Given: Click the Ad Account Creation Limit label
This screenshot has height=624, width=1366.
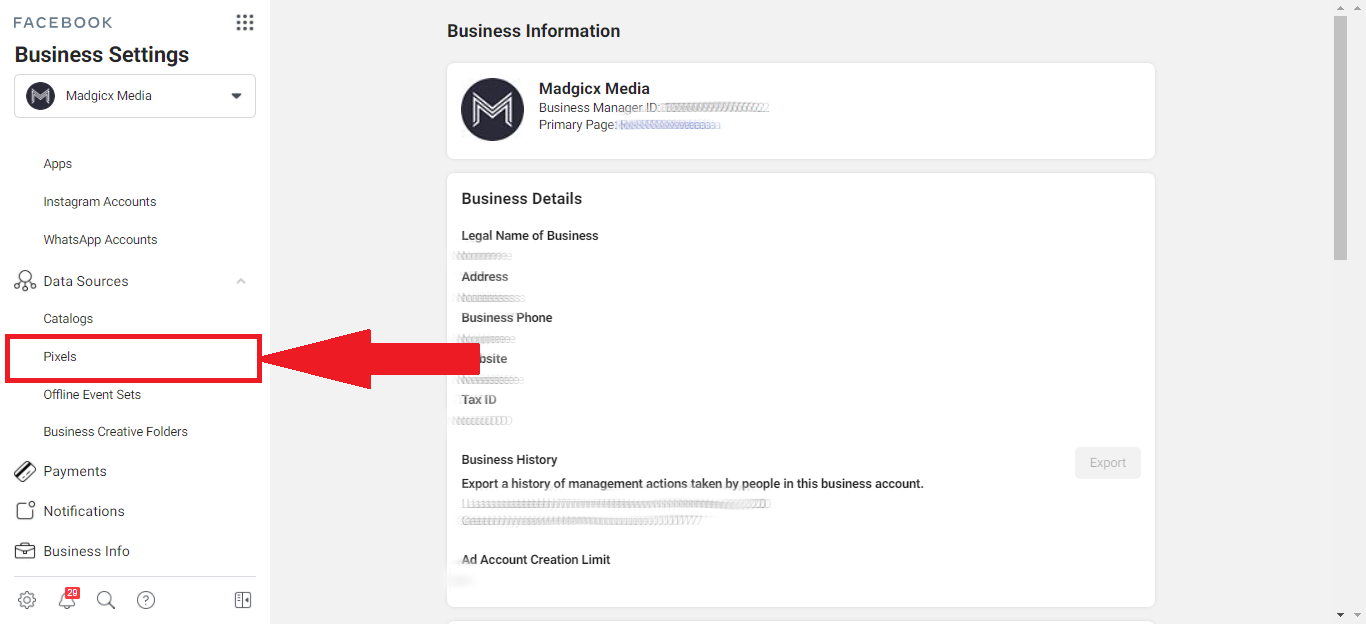Looking at the screenshot, I should (x=536, y=560).
